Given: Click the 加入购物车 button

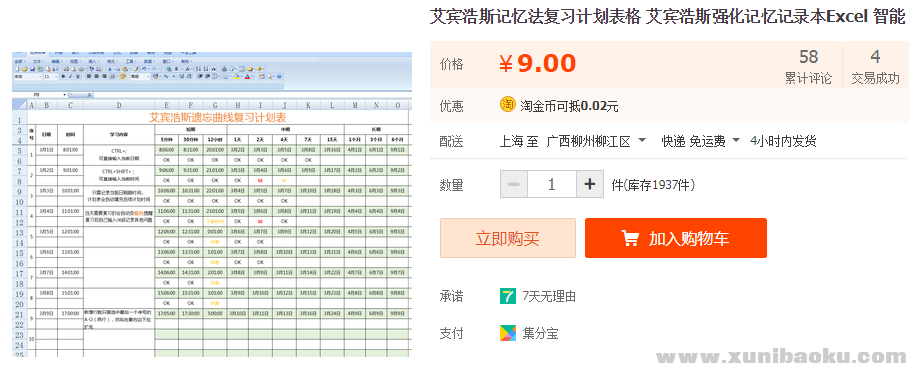Looking at the screenshot, I should click(676, 238).
